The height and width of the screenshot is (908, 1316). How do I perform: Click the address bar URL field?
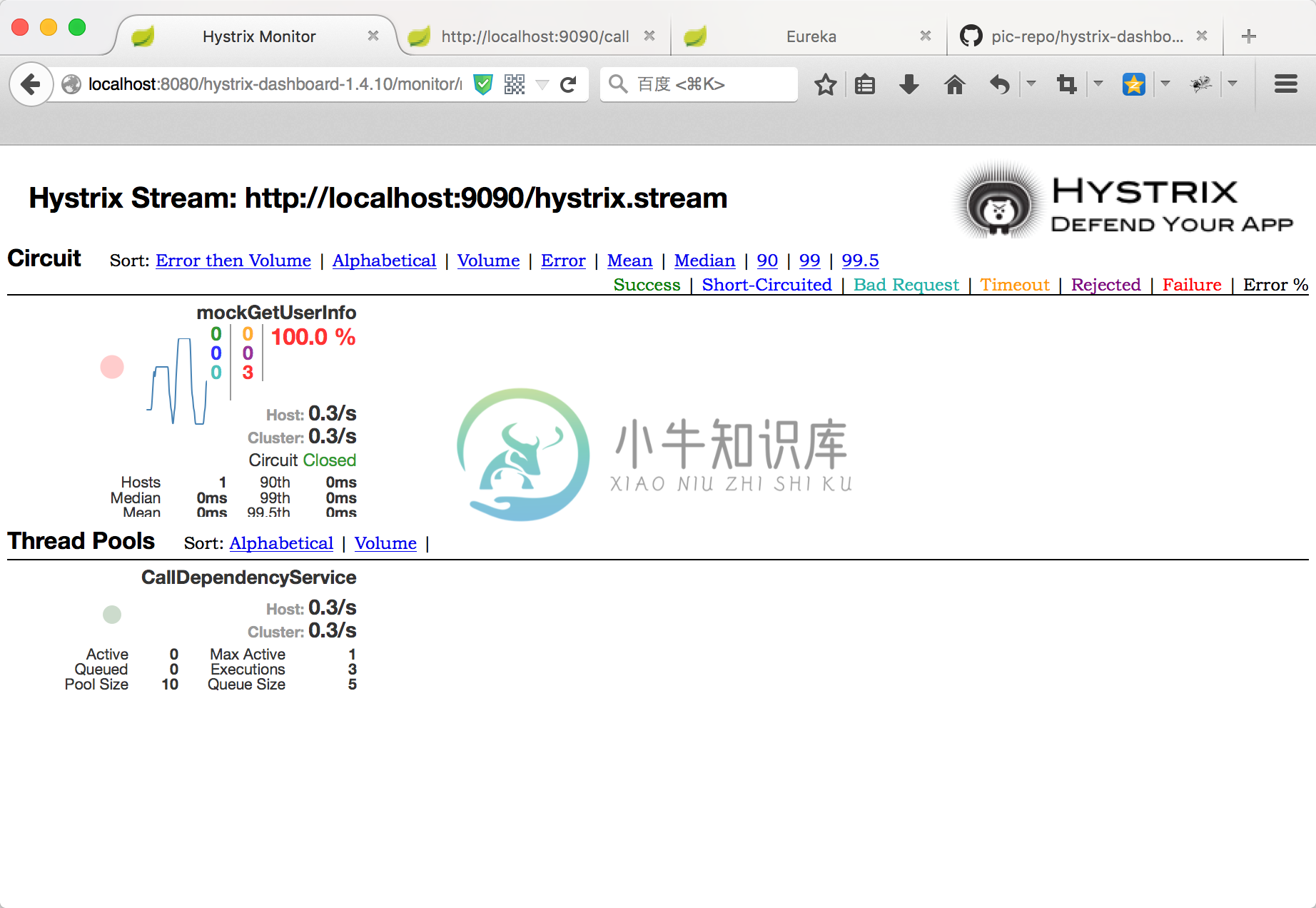275,84
